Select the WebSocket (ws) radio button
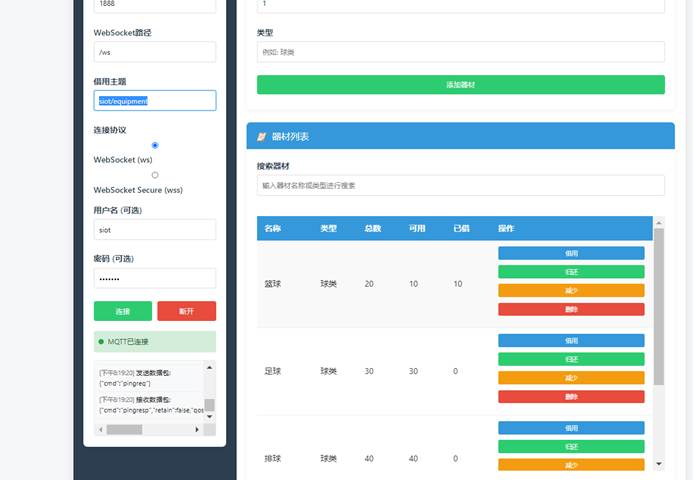The width and height of the screenshot is (693, 480). pyautogui.click(x=155, y=145)
